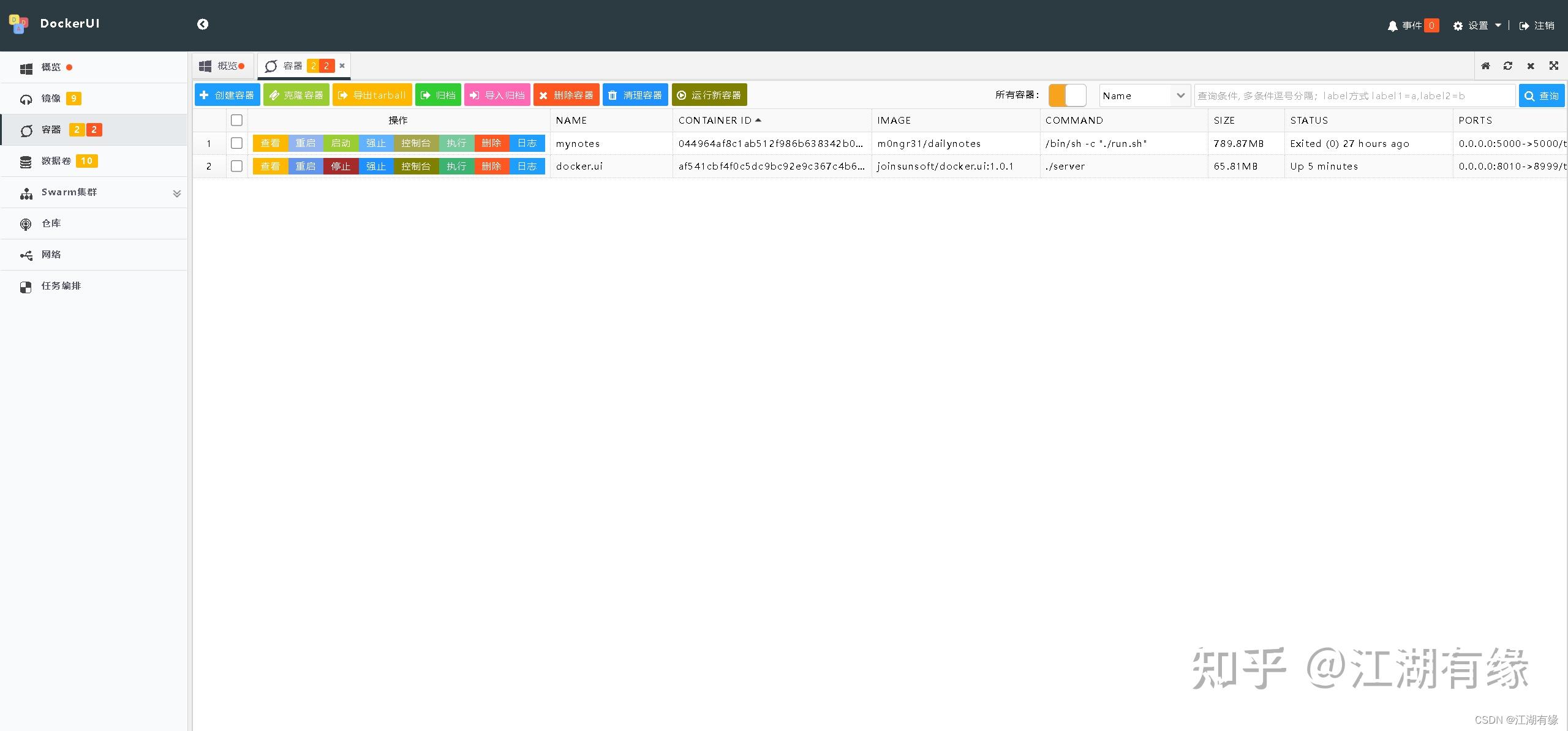Click the 事件 notifications bell
The height and width of the screenshot is (731, 1568).
[x=1393, y=25]
